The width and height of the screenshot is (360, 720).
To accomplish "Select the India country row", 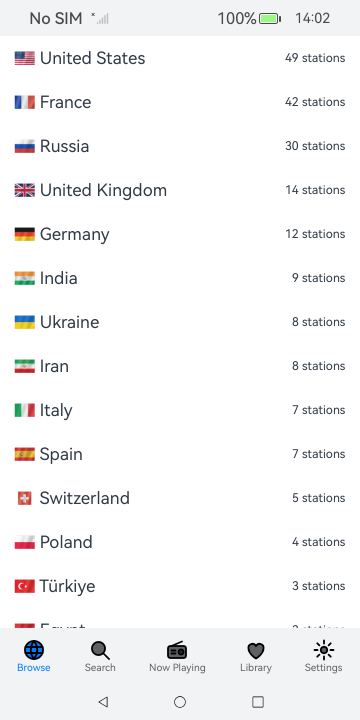I will (180, 278).
